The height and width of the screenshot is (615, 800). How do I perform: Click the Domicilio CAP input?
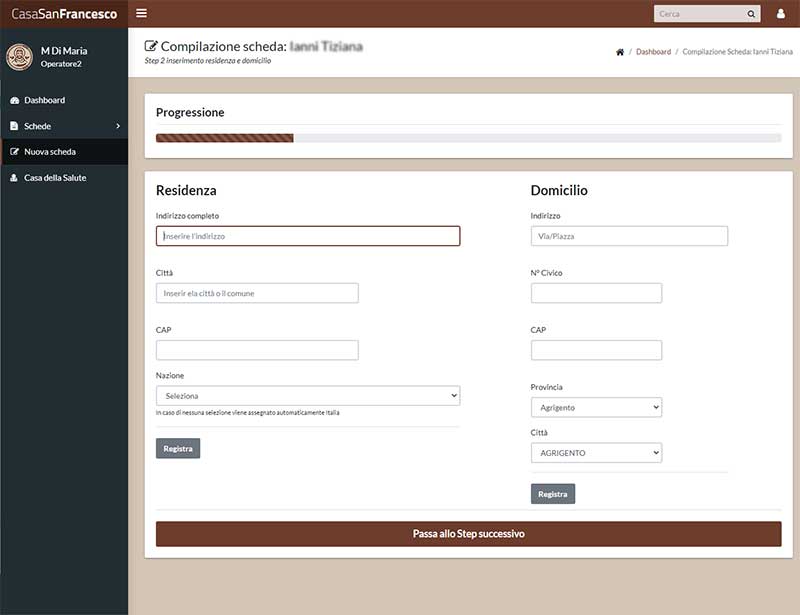596,350
